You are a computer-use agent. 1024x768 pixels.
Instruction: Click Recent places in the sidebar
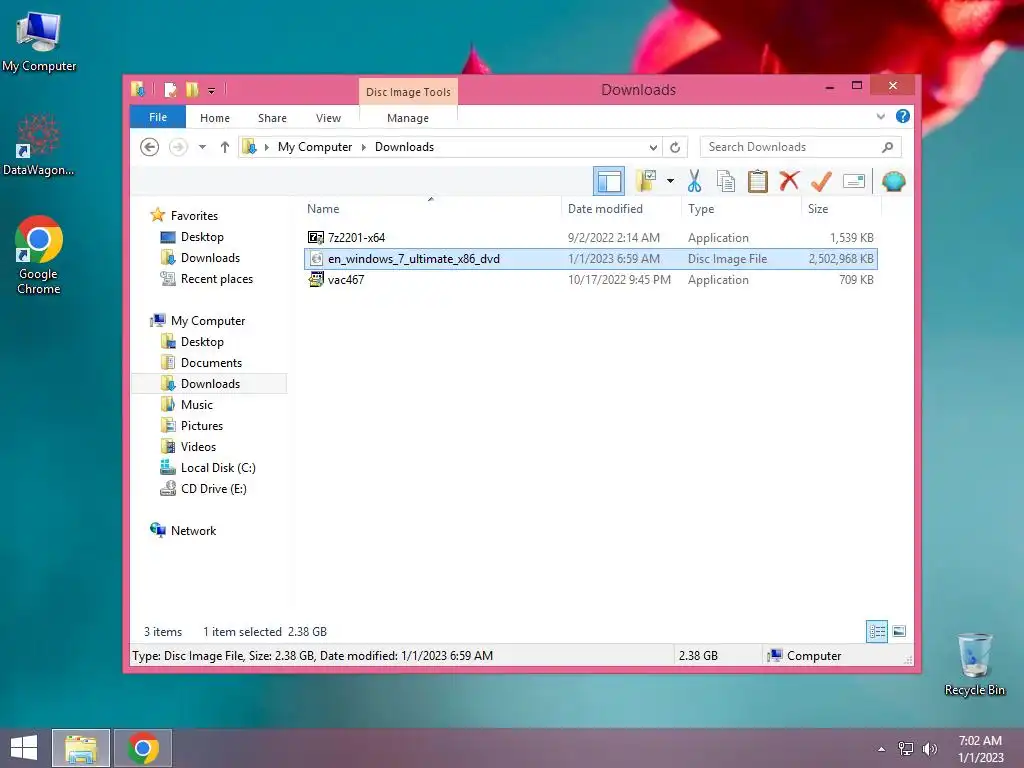click(x=217, y=279)
